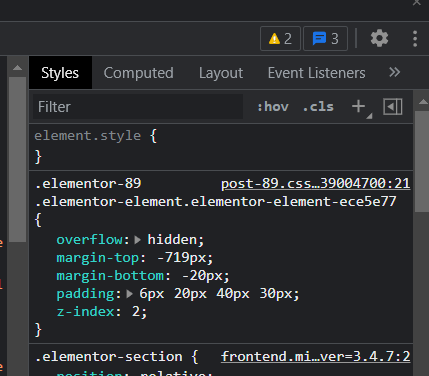Expand the padding shorthand property triangle
The height and width of the screenshot is (376, 429).
[129, 294]
